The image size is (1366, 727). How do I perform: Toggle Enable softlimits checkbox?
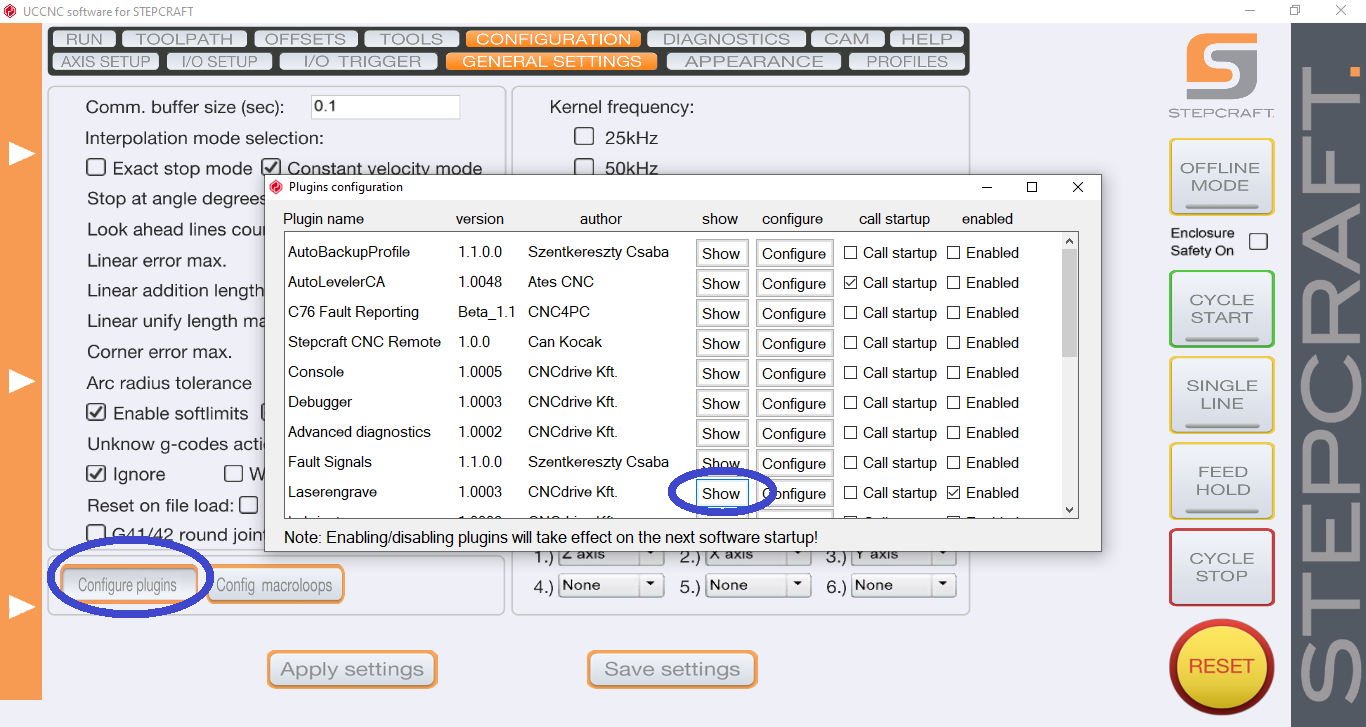tap(96, 412)
